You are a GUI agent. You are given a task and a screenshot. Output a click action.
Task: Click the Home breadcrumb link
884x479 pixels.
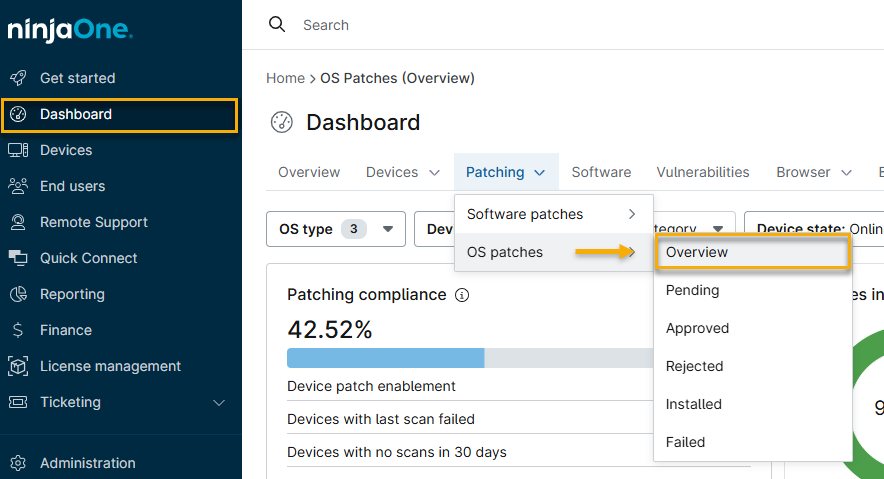coord(285,78)
